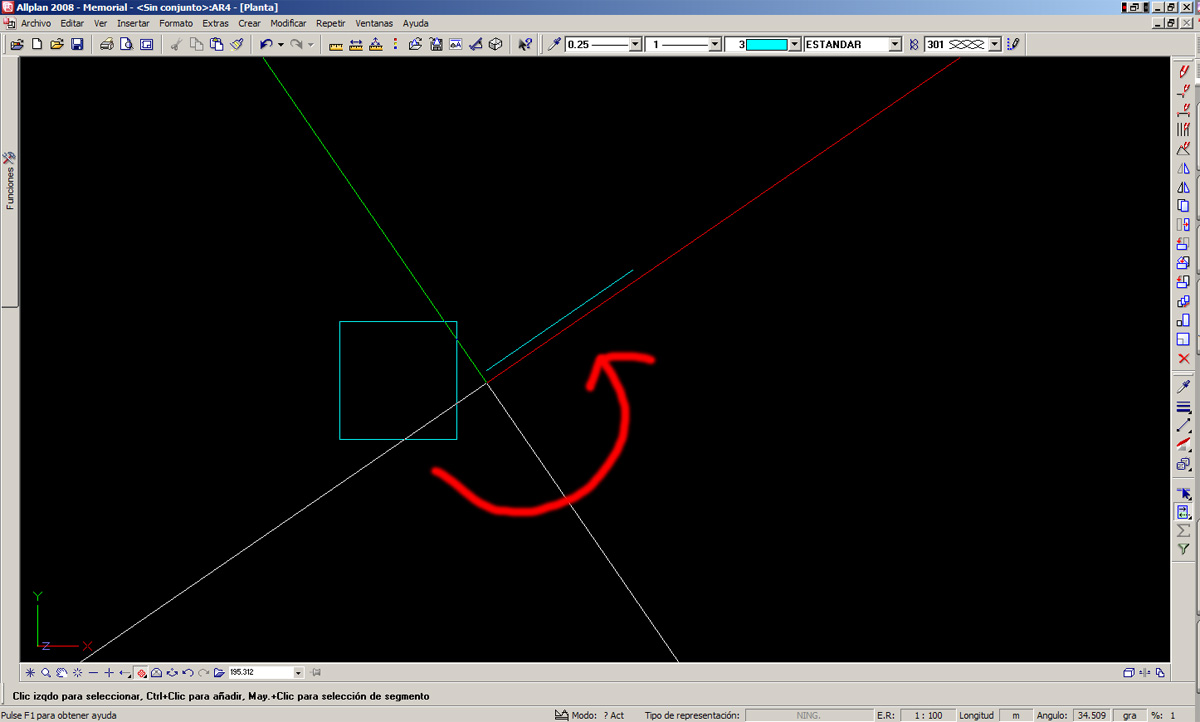Click the Print icon in toolbar

pyautogui.click(x=106, y=45)
